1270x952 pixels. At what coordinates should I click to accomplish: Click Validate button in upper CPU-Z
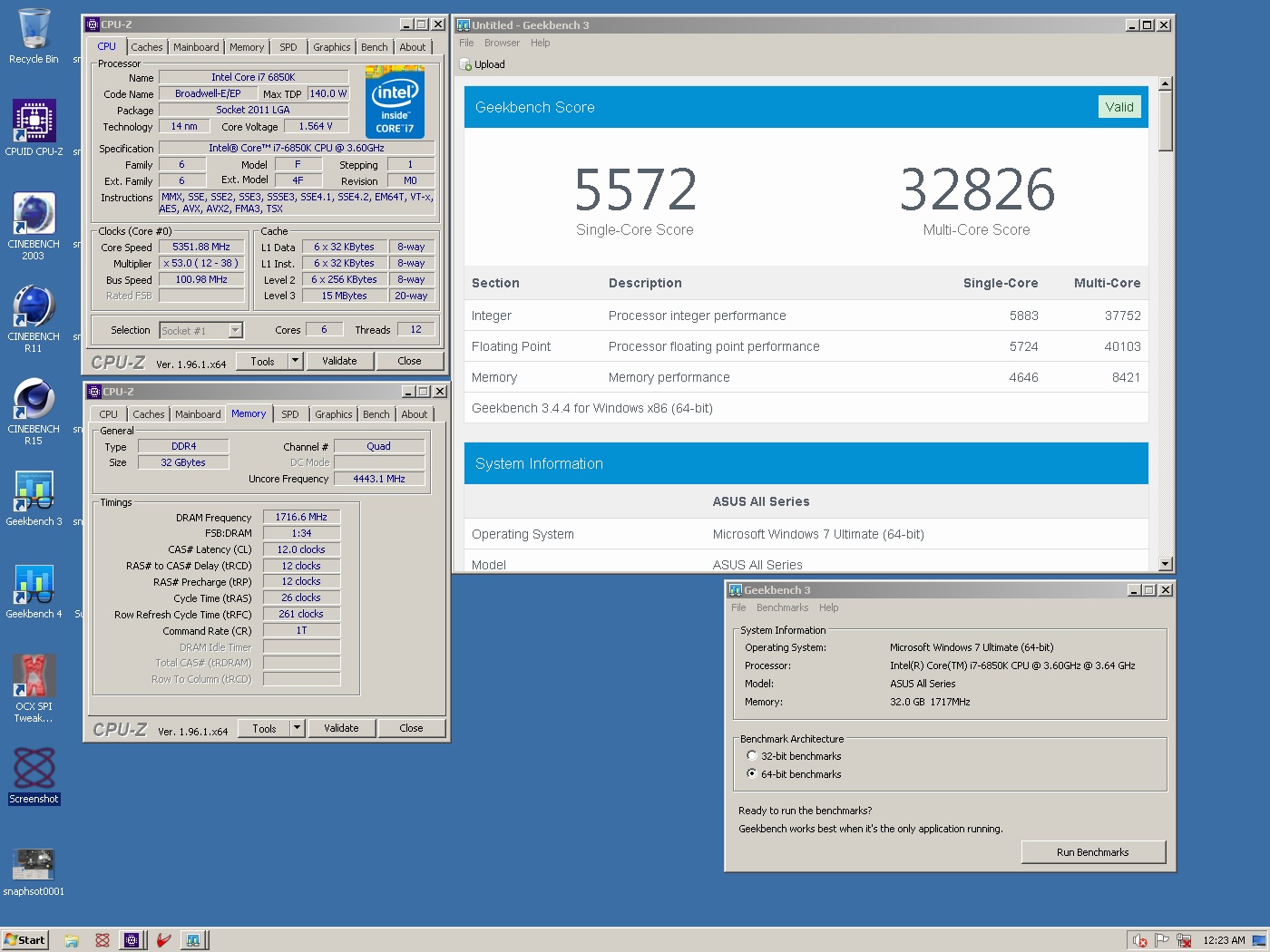[339, 361]
